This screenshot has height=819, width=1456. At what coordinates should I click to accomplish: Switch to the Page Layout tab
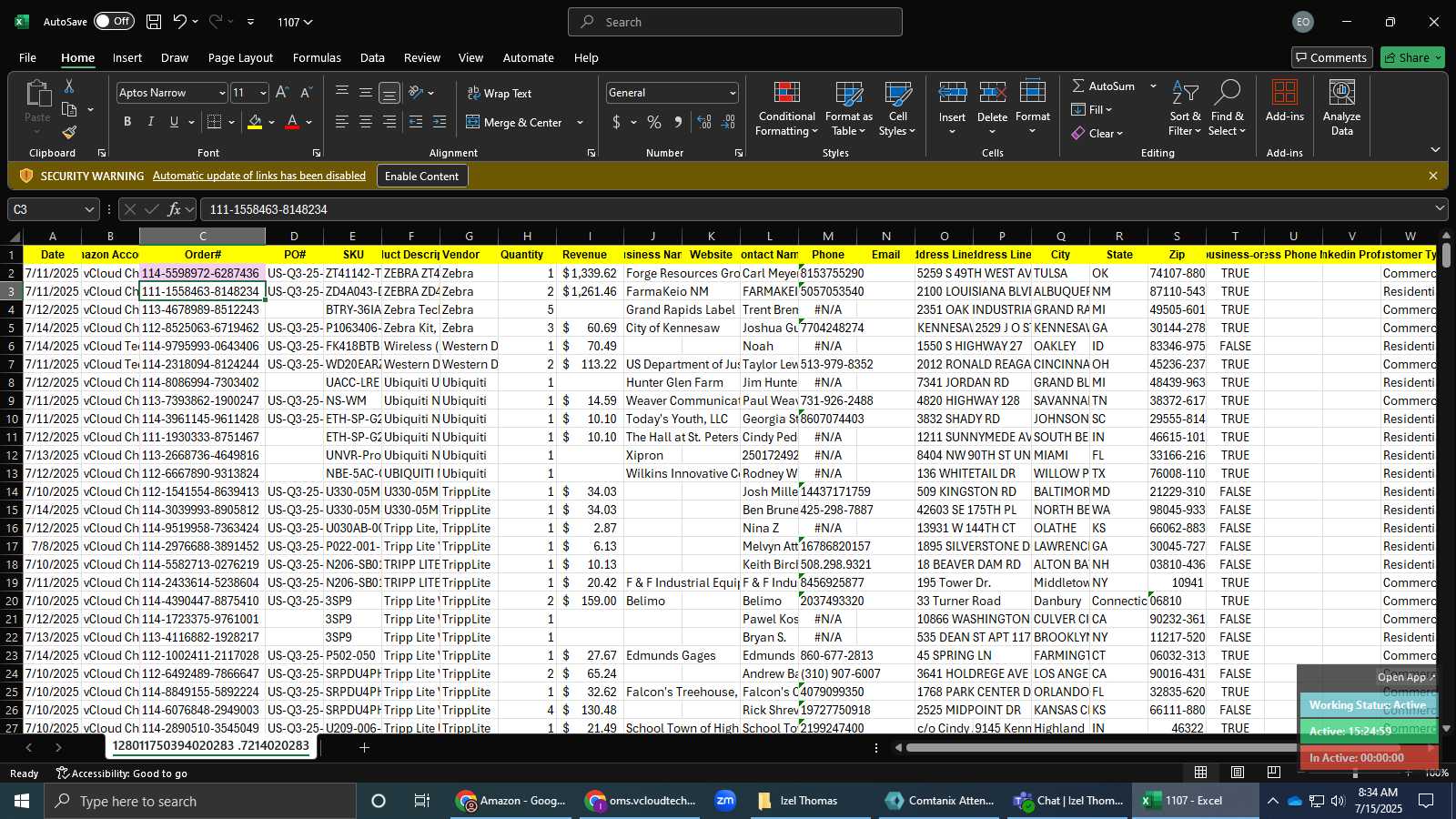(x=240, y=57)
